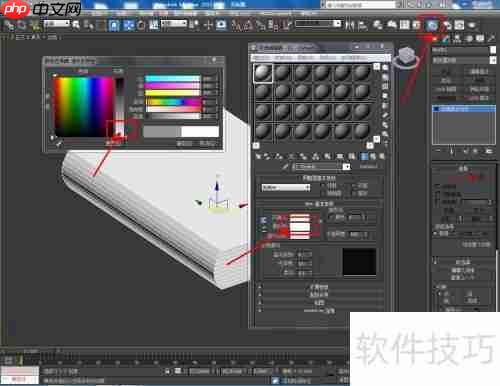Open the second Material Editor menu item
500x386 pixels.
click(x=283, y=58)
